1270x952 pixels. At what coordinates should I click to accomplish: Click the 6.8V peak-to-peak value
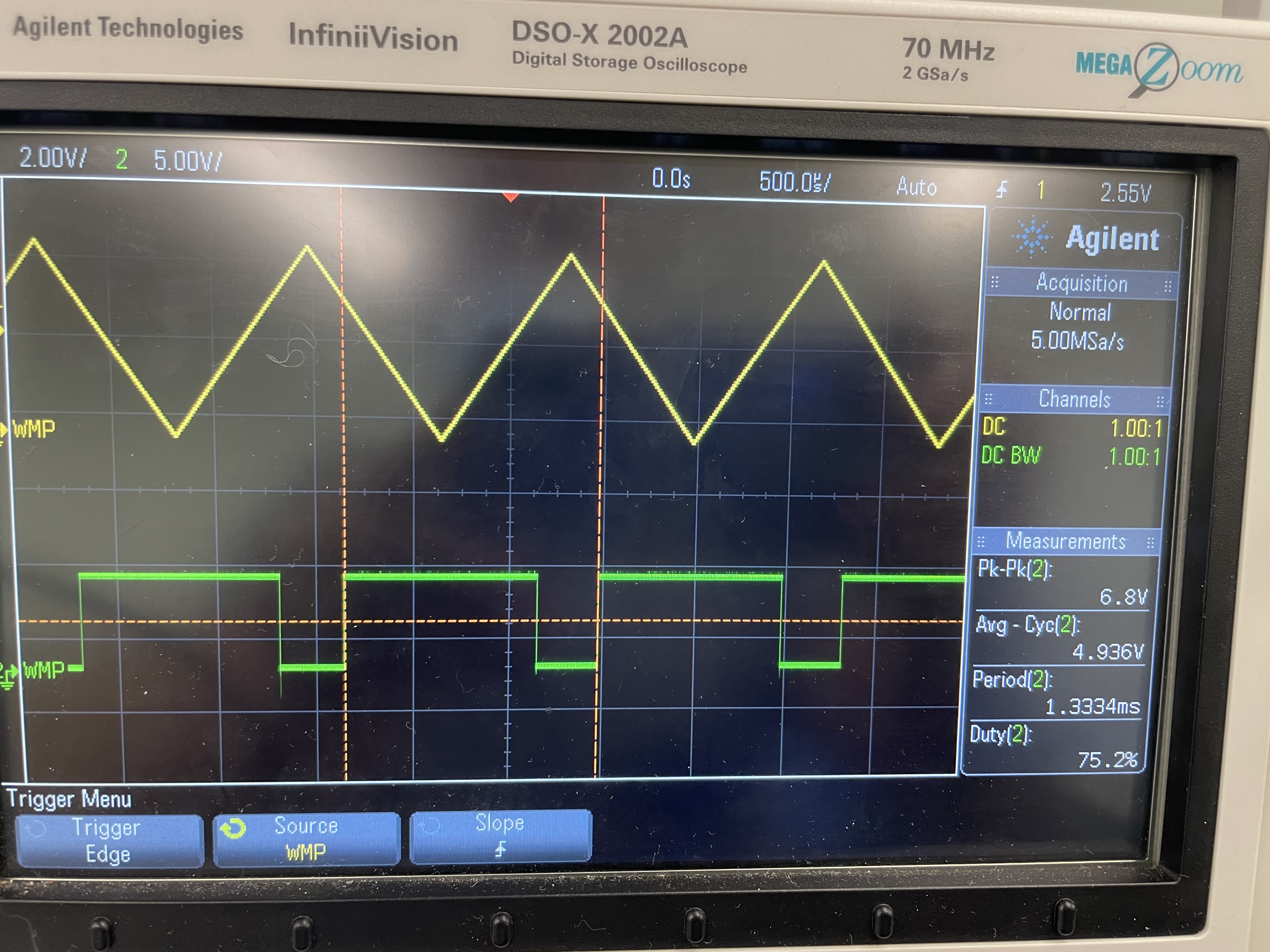point(1123,597)
